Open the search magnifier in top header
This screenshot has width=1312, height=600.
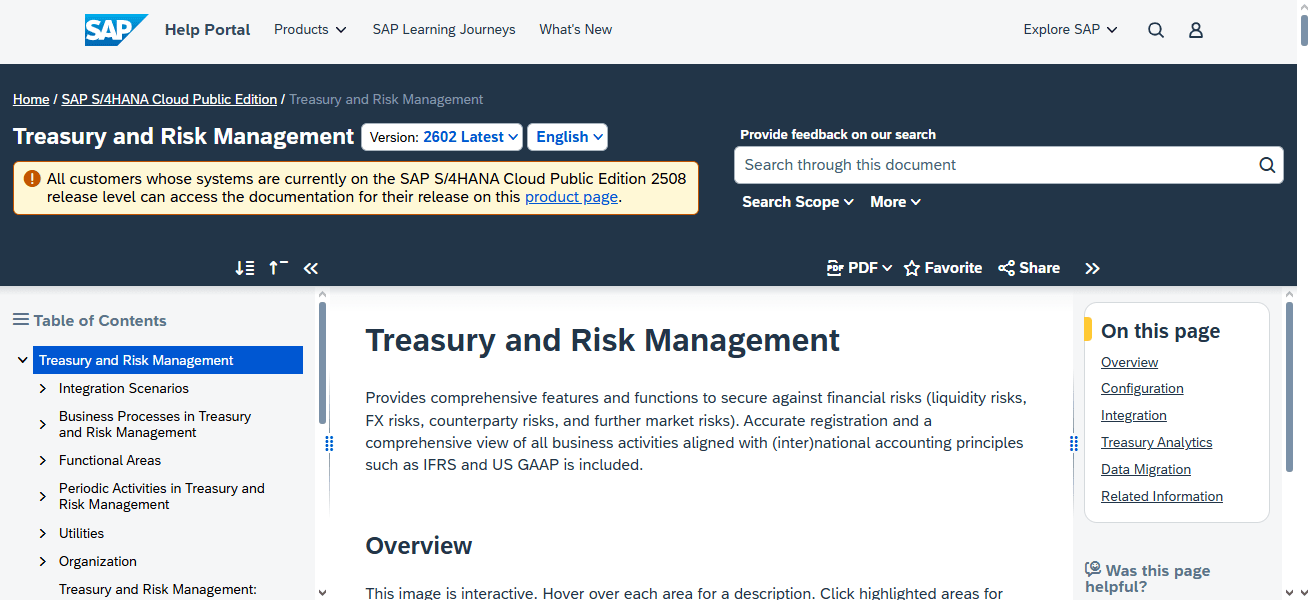pos(1156,30)
